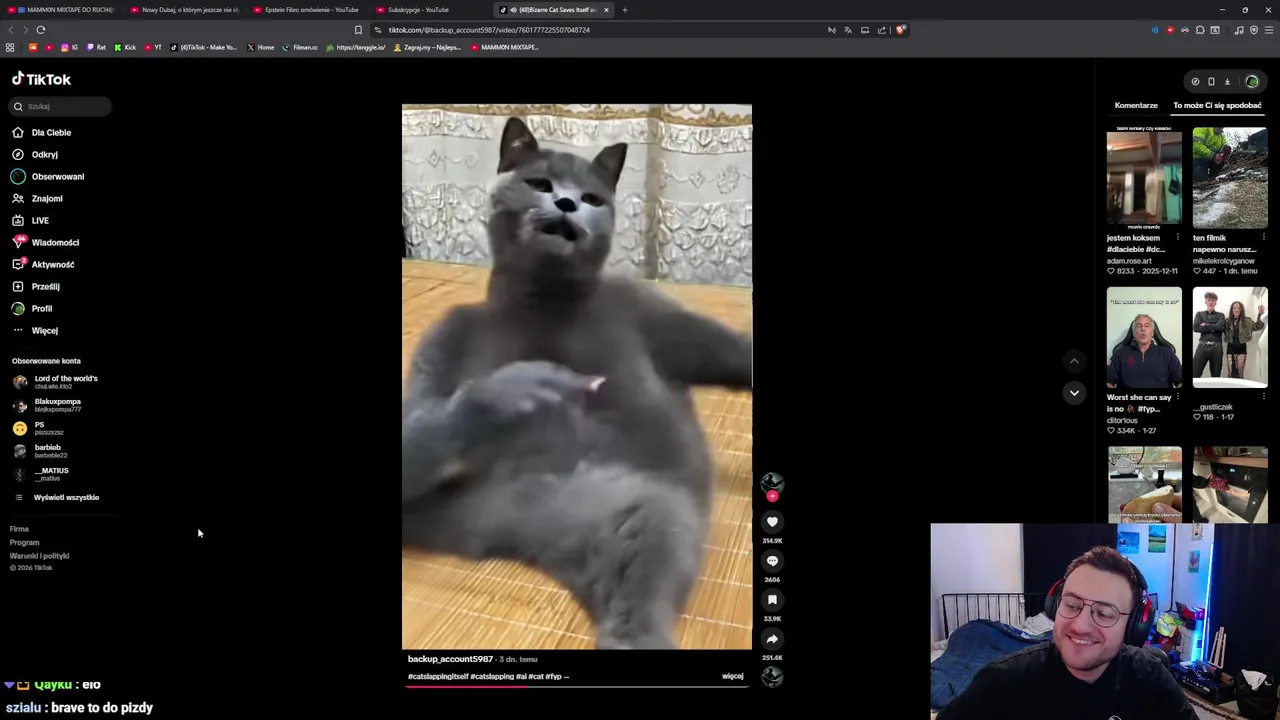
Task: Like the cat video with heart icon
Action: (x=772, y=521)
